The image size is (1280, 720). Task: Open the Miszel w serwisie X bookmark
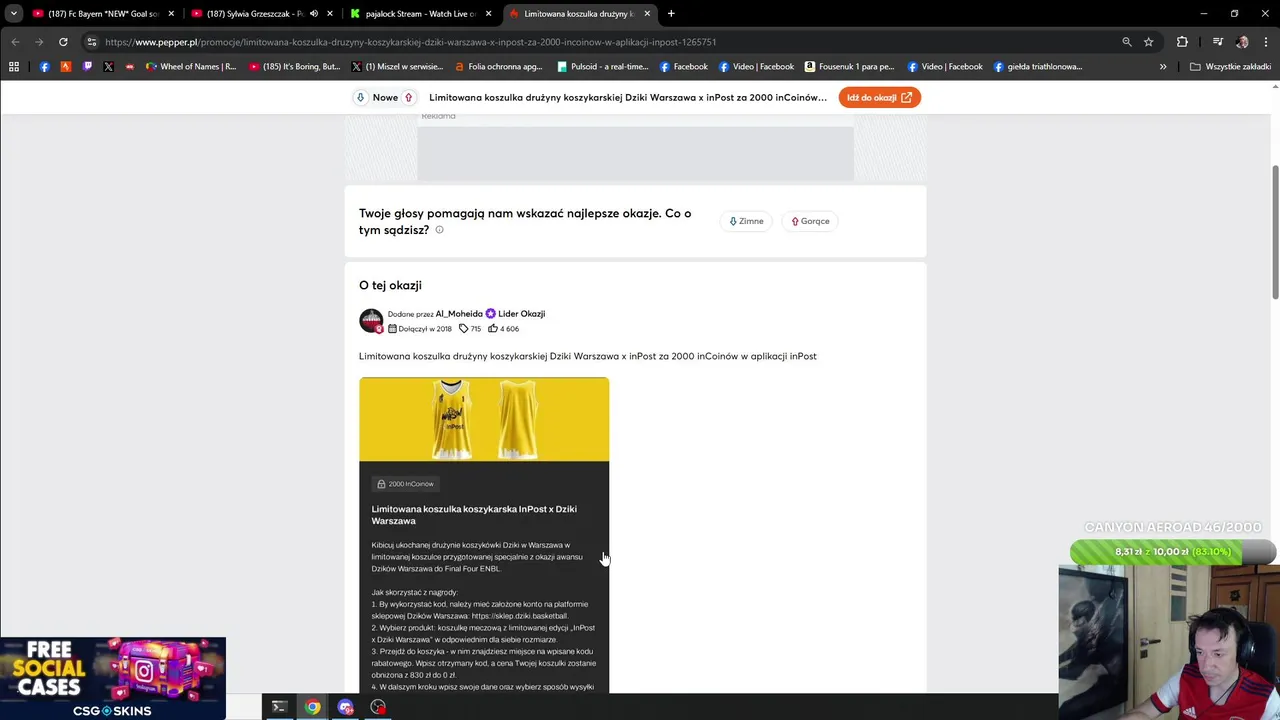coord(397,67)
